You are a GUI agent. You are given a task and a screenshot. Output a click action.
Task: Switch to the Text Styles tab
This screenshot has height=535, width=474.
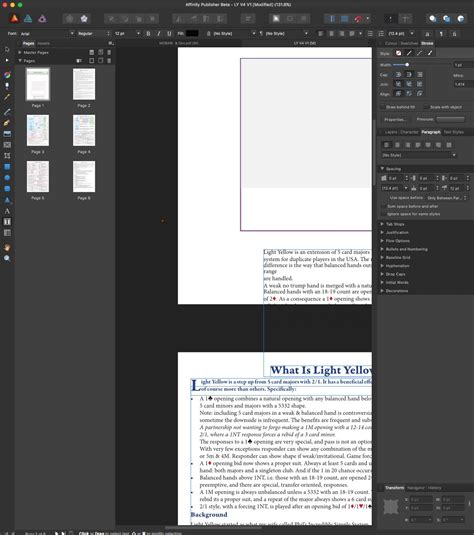[x=453, y=132]
